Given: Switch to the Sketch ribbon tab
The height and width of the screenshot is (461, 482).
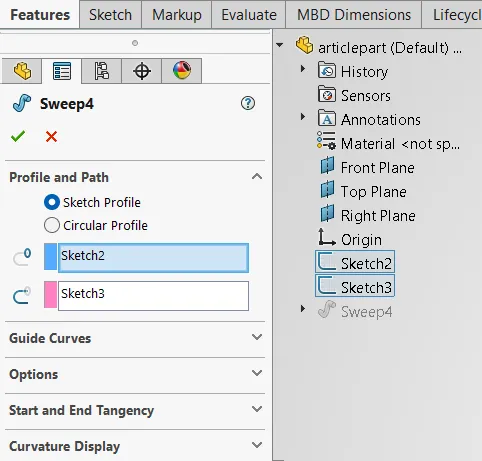Looking at the screenshot, I should coord(110,15).
